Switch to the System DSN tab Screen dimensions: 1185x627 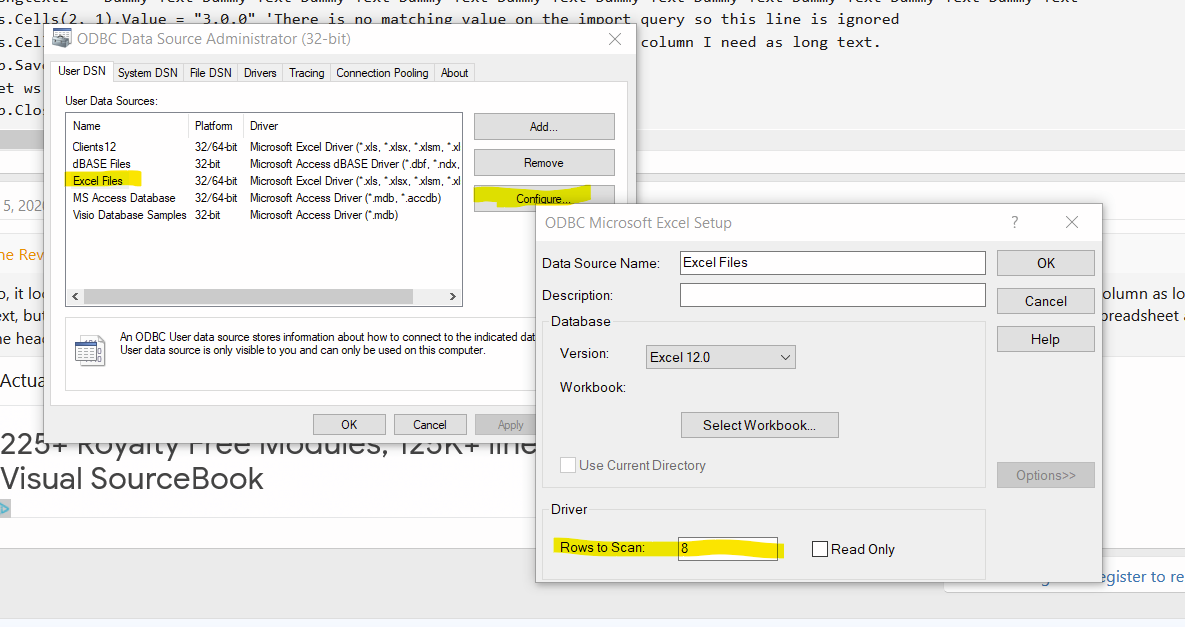(x=147, y=73)
